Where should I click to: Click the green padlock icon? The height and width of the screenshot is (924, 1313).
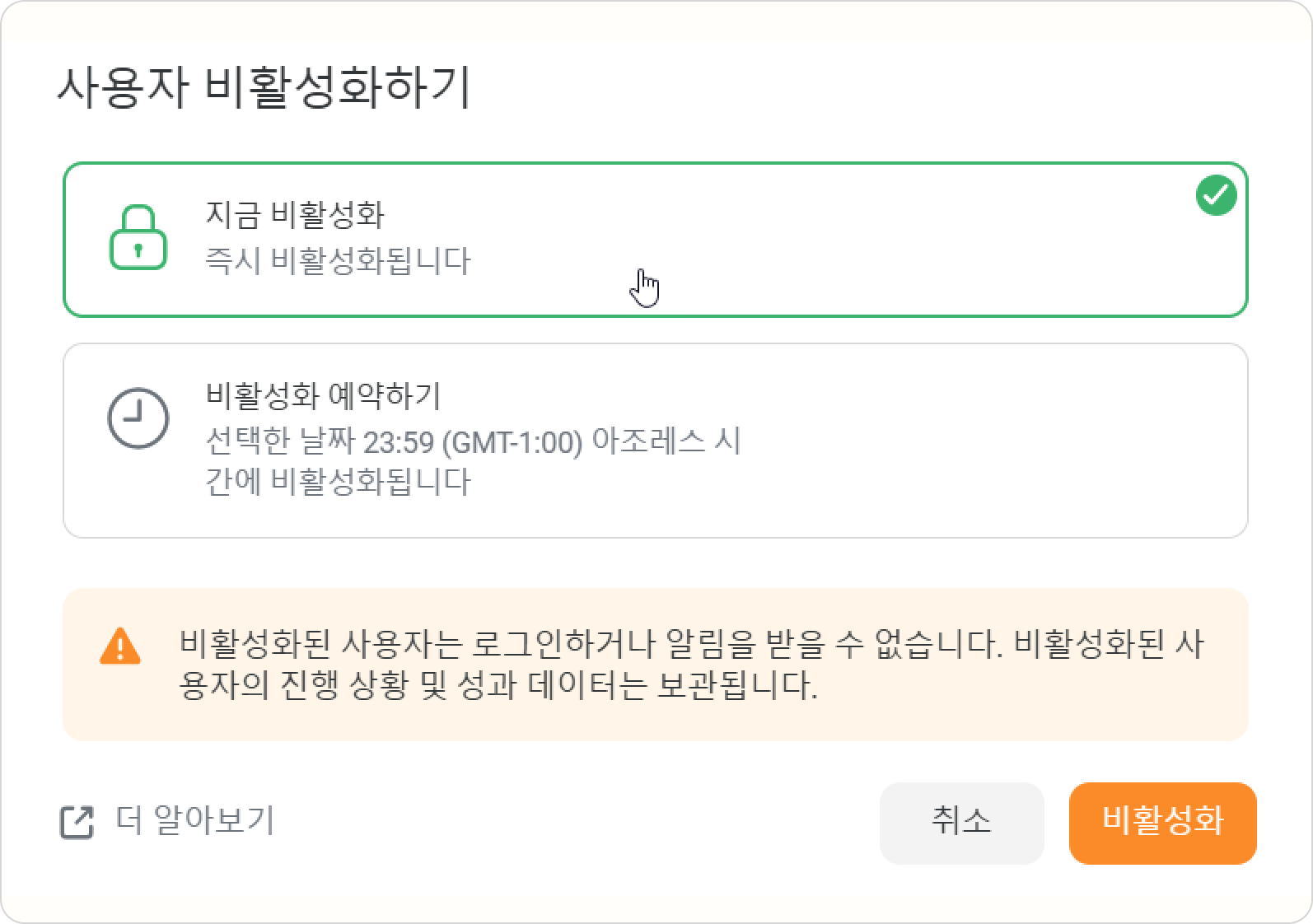[138, 237]
